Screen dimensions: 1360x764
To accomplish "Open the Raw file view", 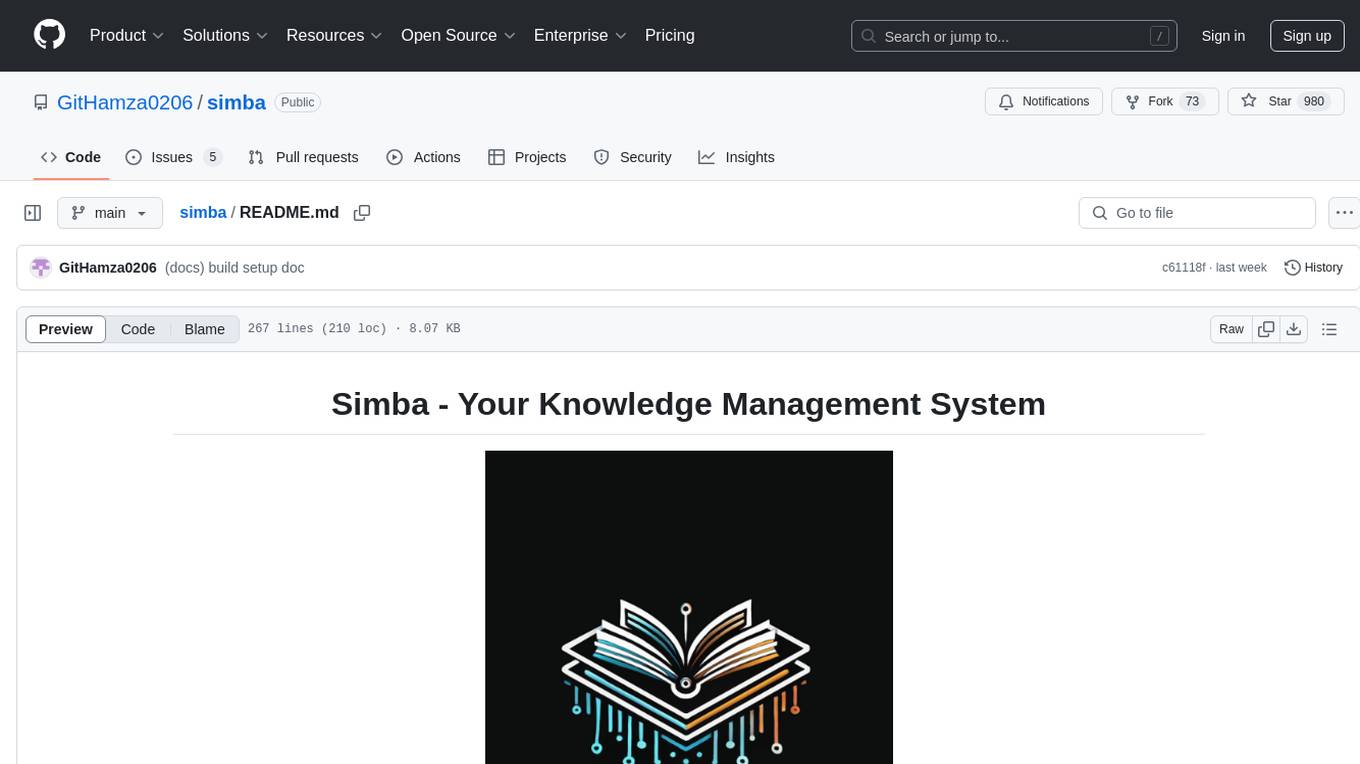I will tap(1231, 329).
